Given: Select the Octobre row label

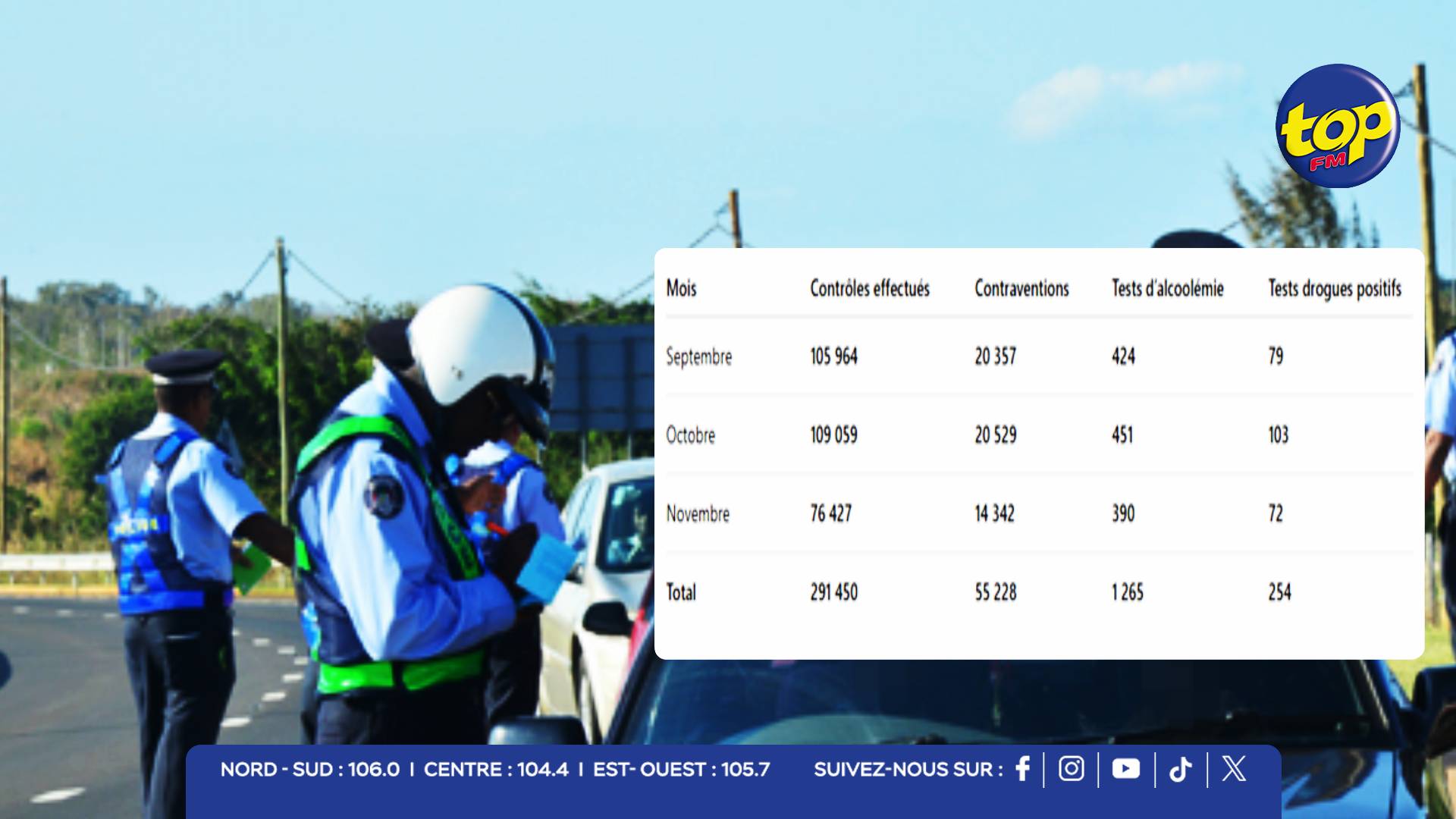Looking at the screenshot, I should click(690, 435).
